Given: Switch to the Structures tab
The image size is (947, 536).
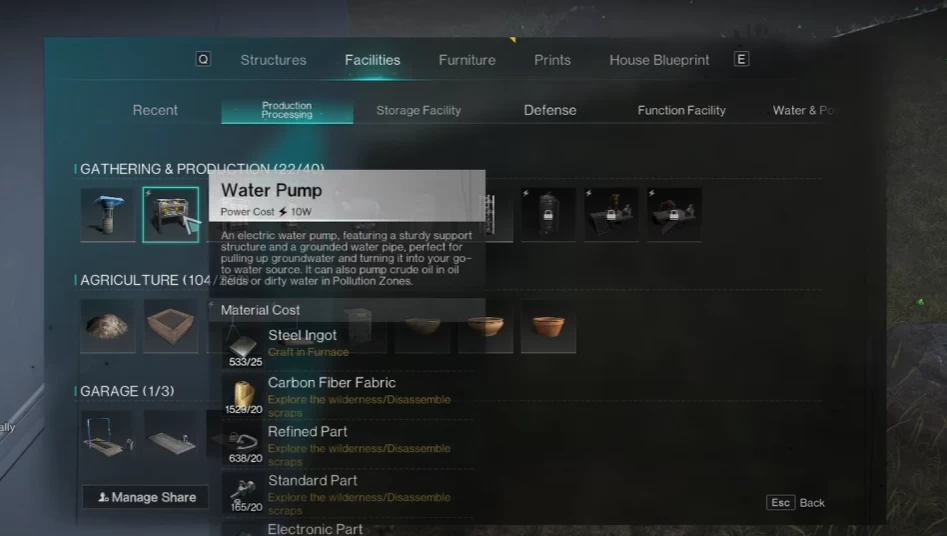Looking at the screenshot, I should click(273, 60).
